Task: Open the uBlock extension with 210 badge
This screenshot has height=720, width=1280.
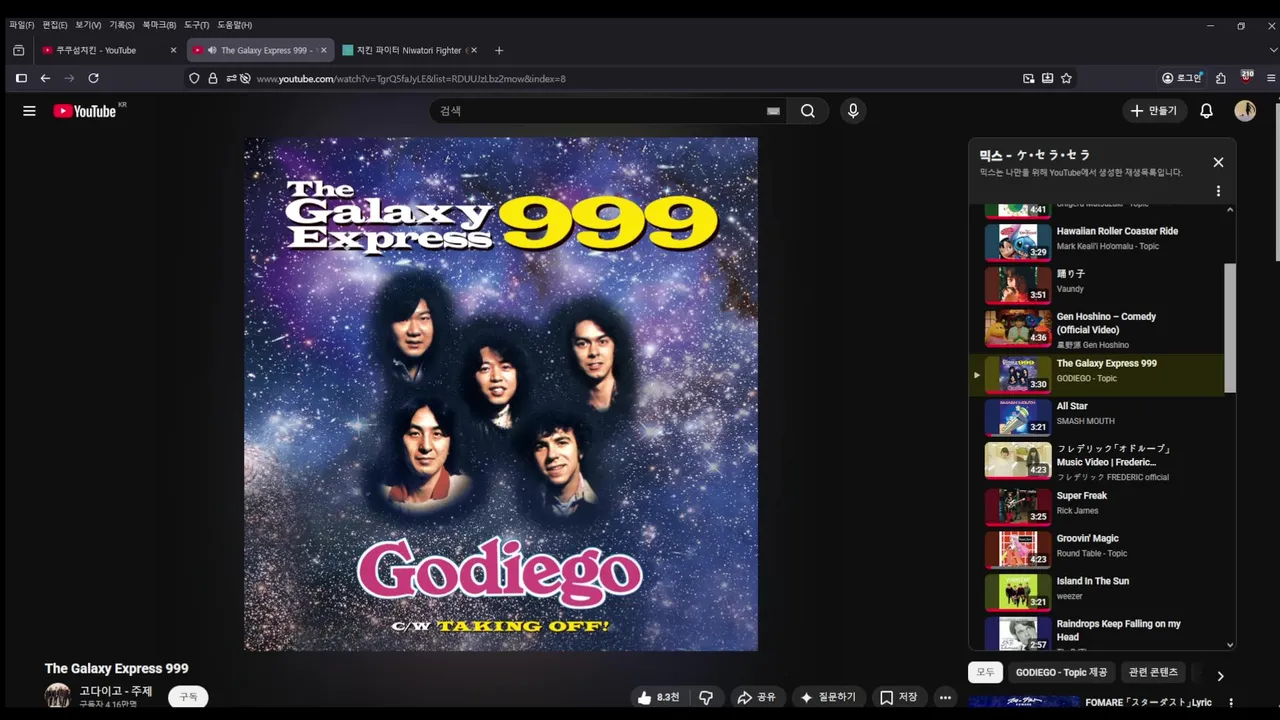Action: [1246, 77]
